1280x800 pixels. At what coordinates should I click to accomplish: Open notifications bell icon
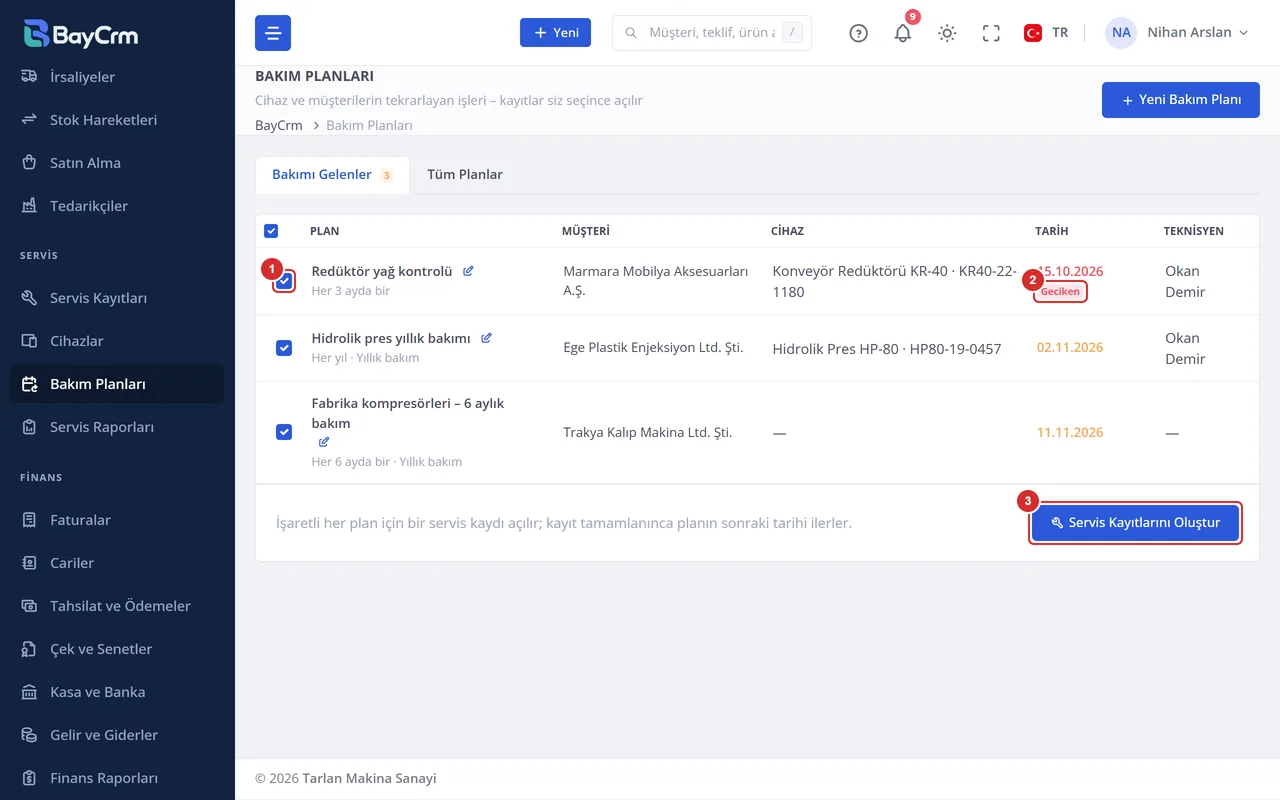click(x=903, y=33)
